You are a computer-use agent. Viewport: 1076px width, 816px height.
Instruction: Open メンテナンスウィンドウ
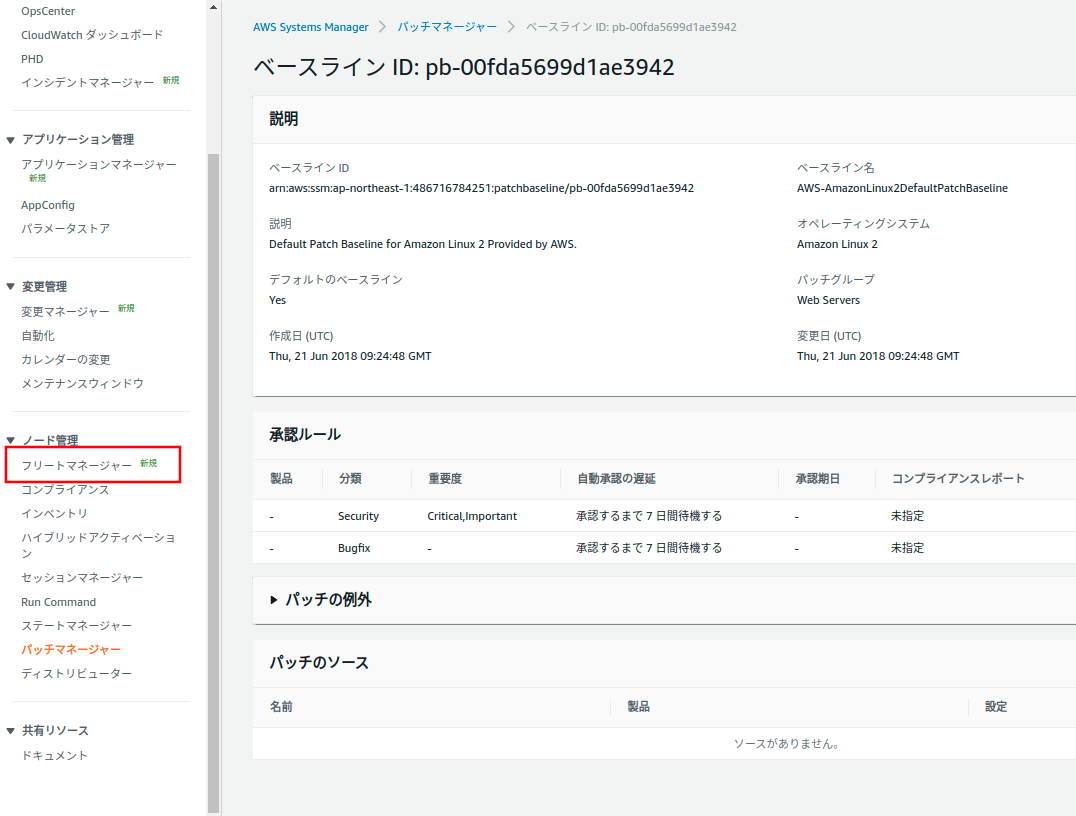pos(82,384)
